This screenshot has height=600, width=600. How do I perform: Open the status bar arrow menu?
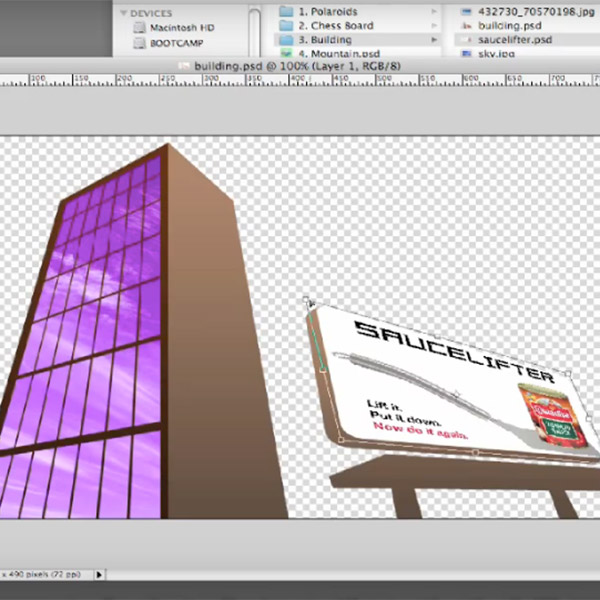coord(99,574)
